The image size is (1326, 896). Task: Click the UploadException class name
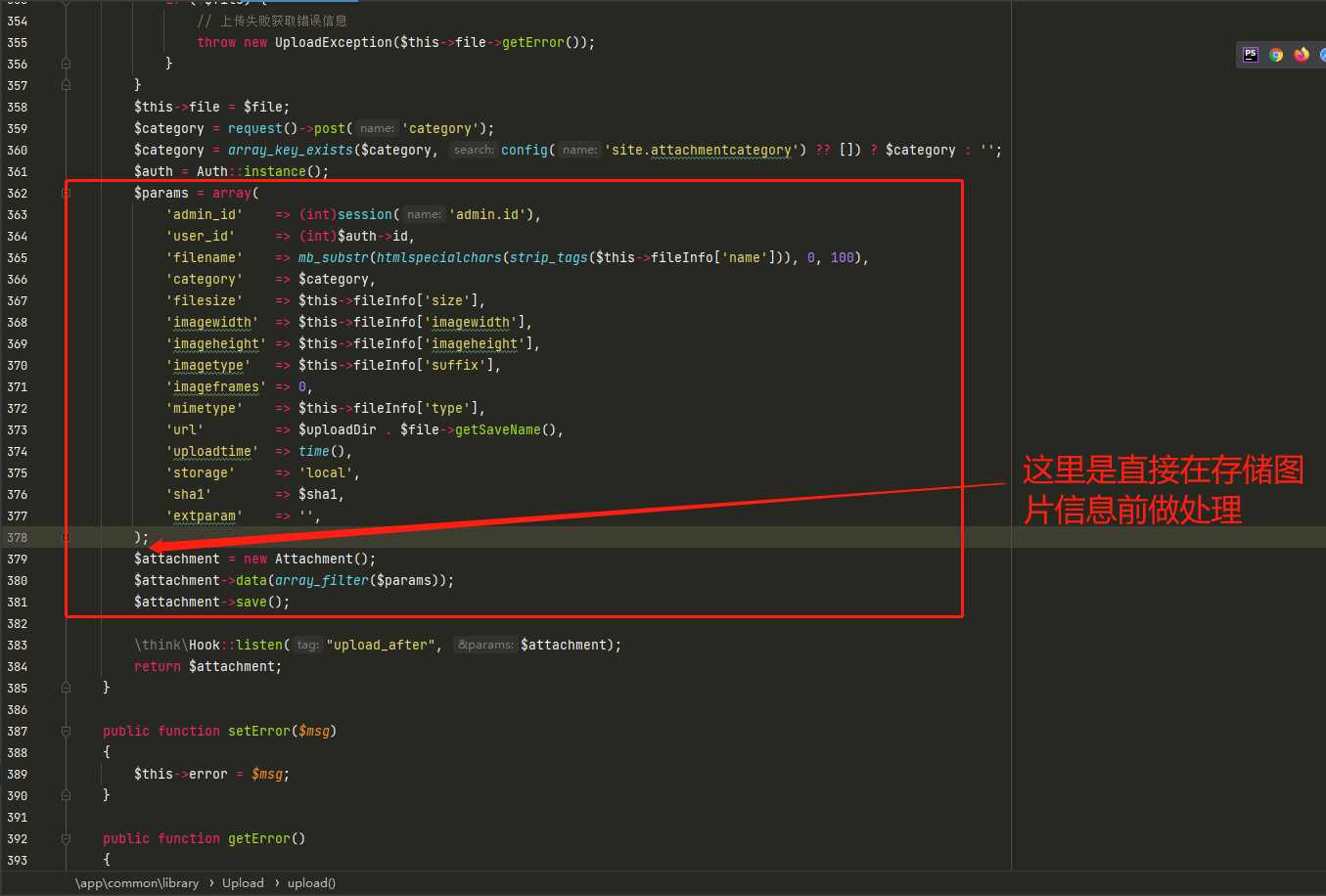pyautogui.click(x=334, y=42)
